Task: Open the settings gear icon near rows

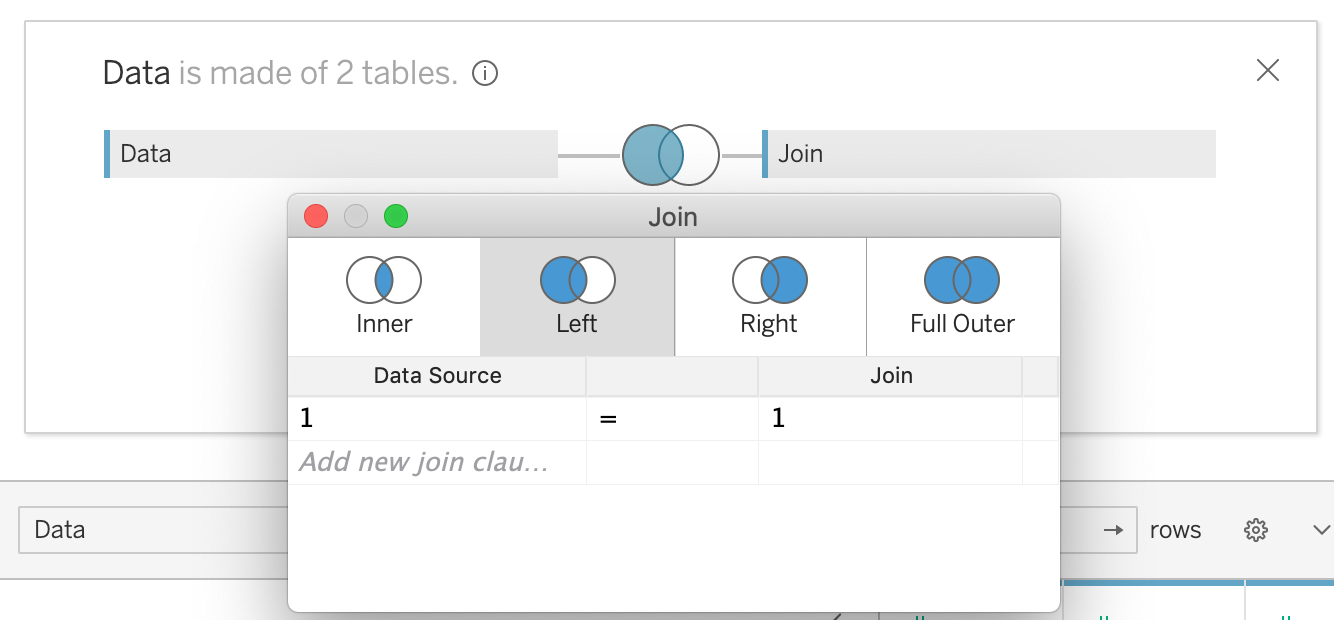Action: click(x=1256, y=530)
